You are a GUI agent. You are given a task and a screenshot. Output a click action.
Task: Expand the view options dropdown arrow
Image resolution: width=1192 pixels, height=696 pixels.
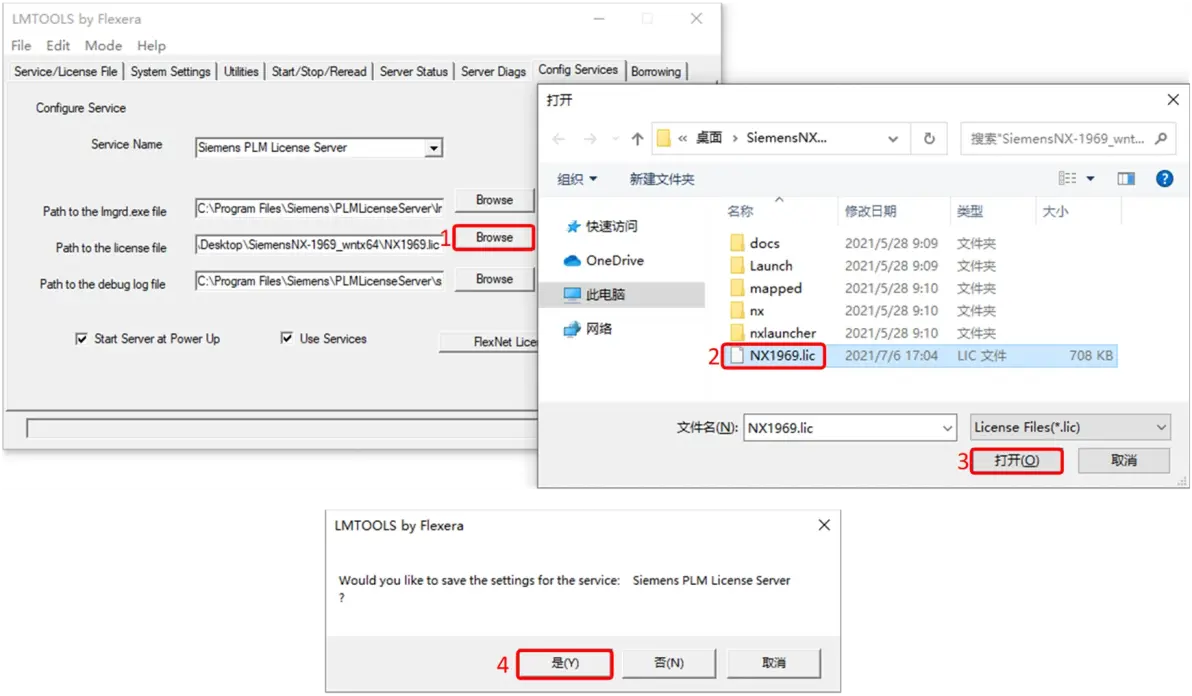tap(1090, 179)
